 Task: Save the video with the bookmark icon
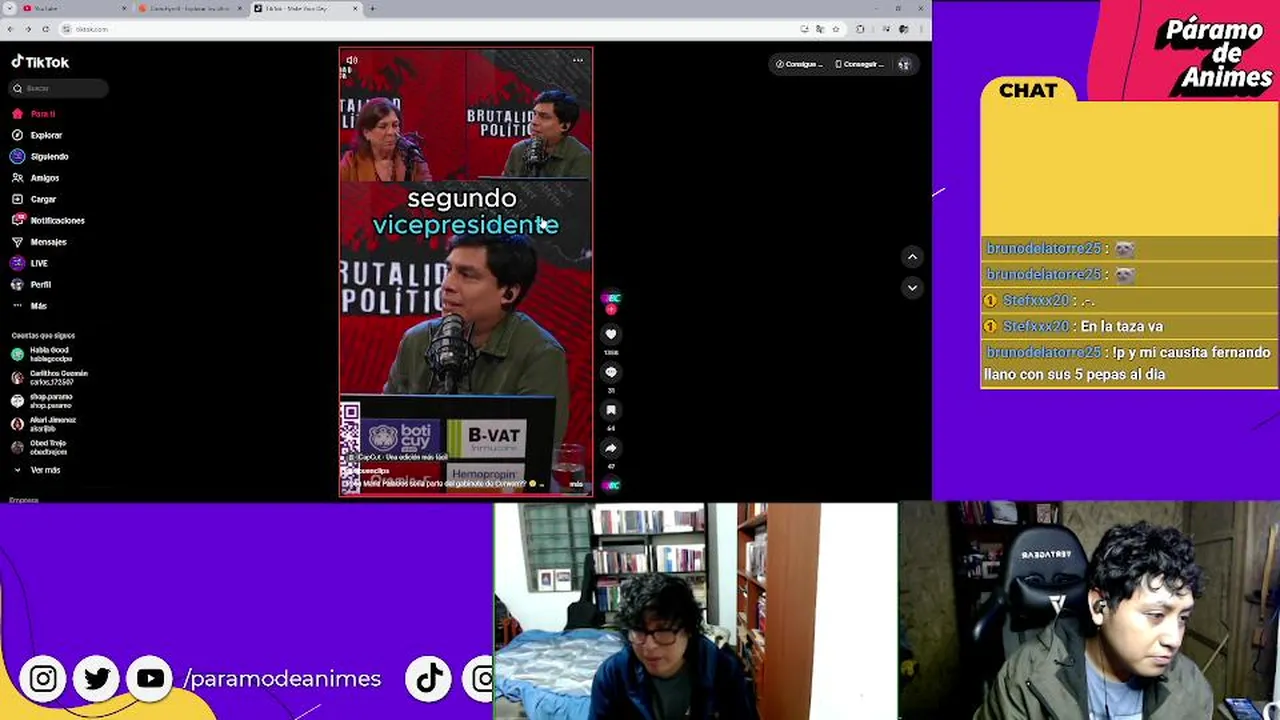[x=611, y=410]
